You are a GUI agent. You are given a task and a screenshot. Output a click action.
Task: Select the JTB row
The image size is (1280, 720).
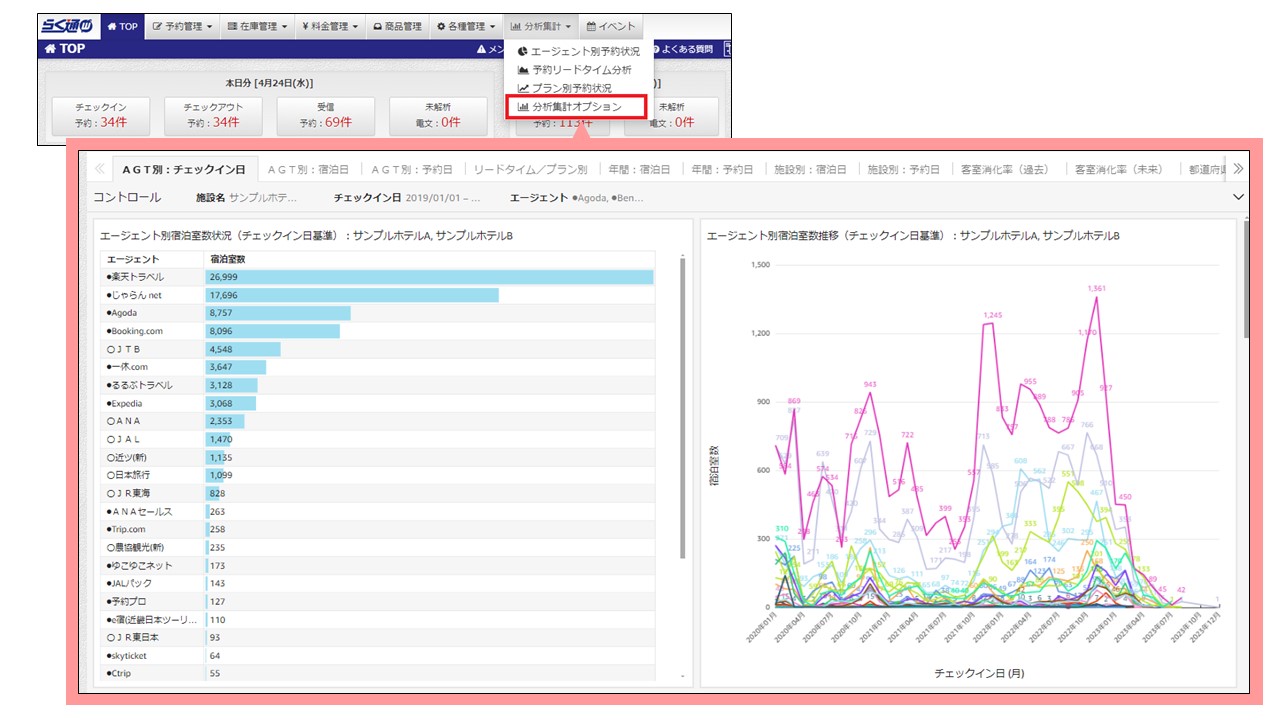(378, 349)
